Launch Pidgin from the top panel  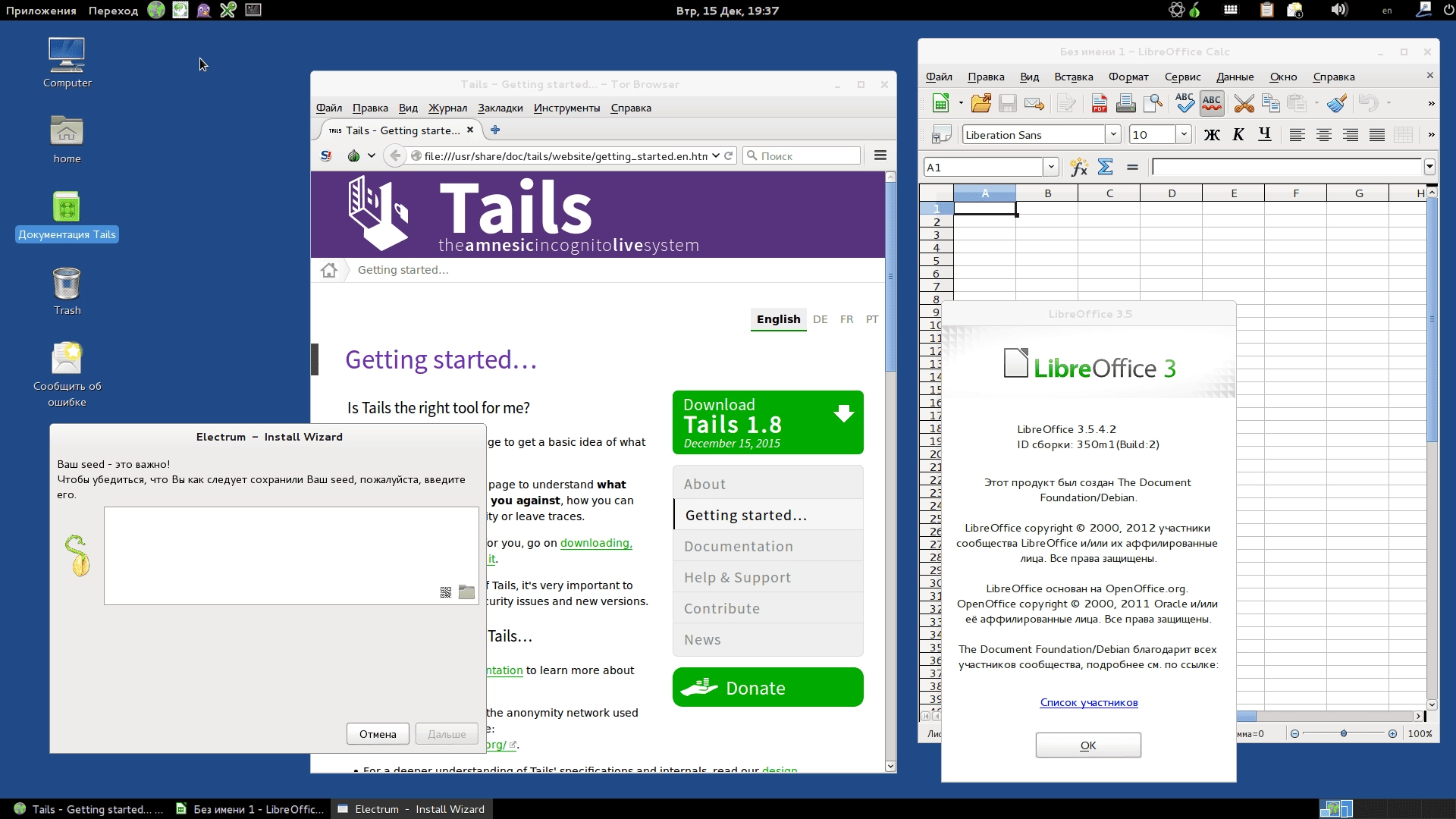point(204,10)
